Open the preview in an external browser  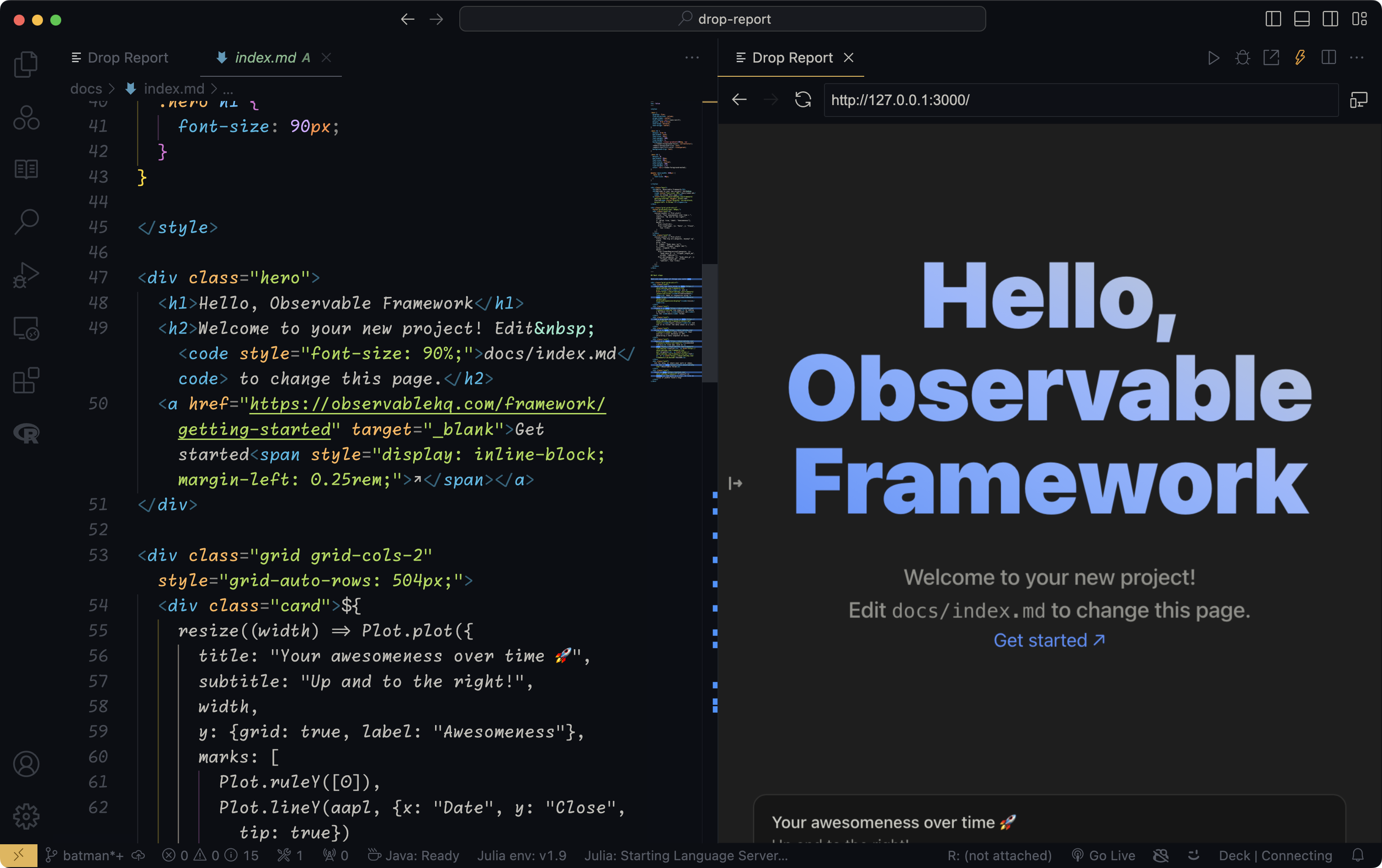point(1271,58)
